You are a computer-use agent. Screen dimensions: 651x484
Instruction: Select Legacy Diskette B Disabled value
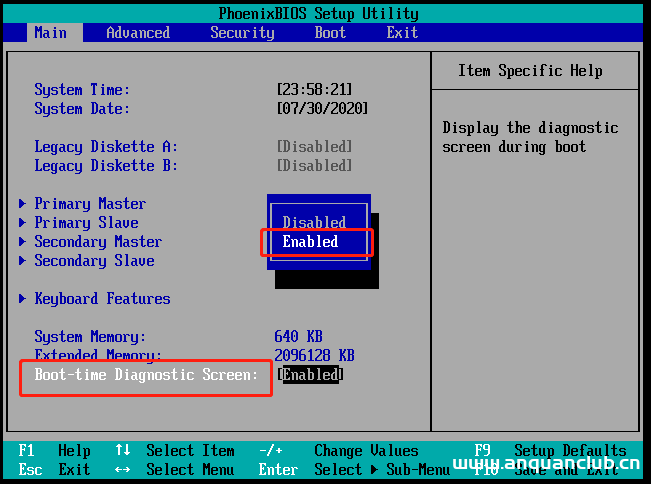tap(314, 166)
